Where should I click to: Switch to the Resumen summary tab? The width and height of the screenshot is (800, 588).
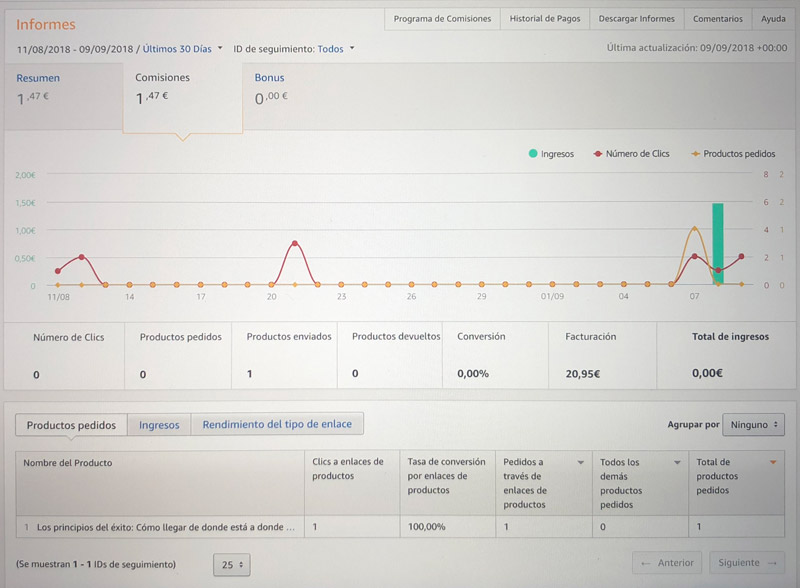38,78
